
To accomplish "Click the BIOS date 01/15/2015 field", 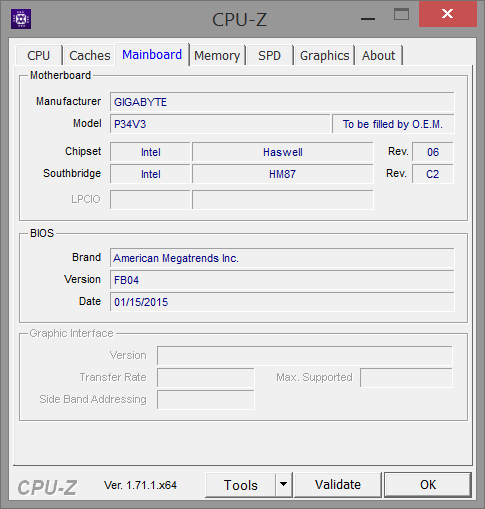I will pyautogui.click(x=282, y=302).
